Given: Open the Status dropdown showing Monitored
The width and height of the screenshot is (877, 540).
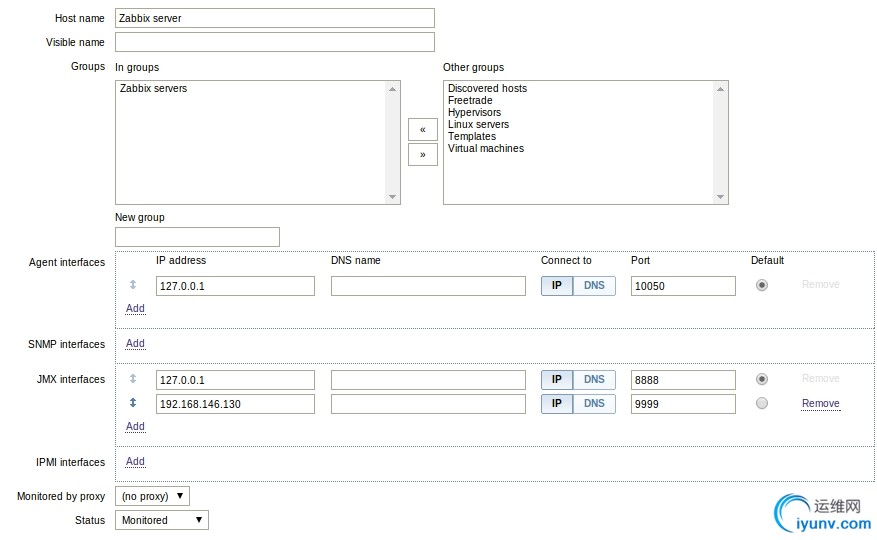Looking at the screenshot, I should [162, 520].
